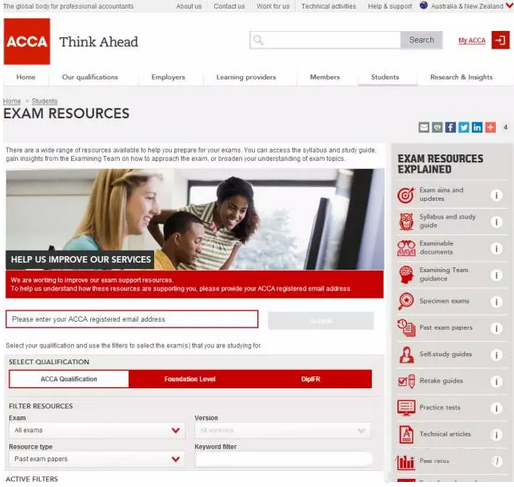Share the page on Facebook

pyautogui.click(x=450, y=127)
